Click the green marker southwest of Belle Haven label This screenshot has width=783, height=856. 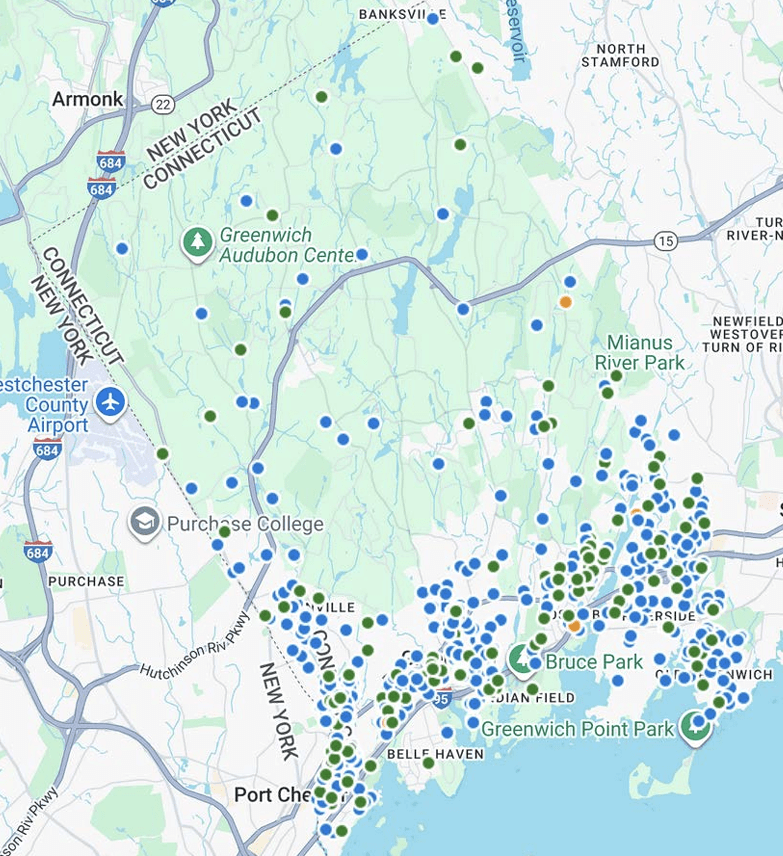(371, 765)
